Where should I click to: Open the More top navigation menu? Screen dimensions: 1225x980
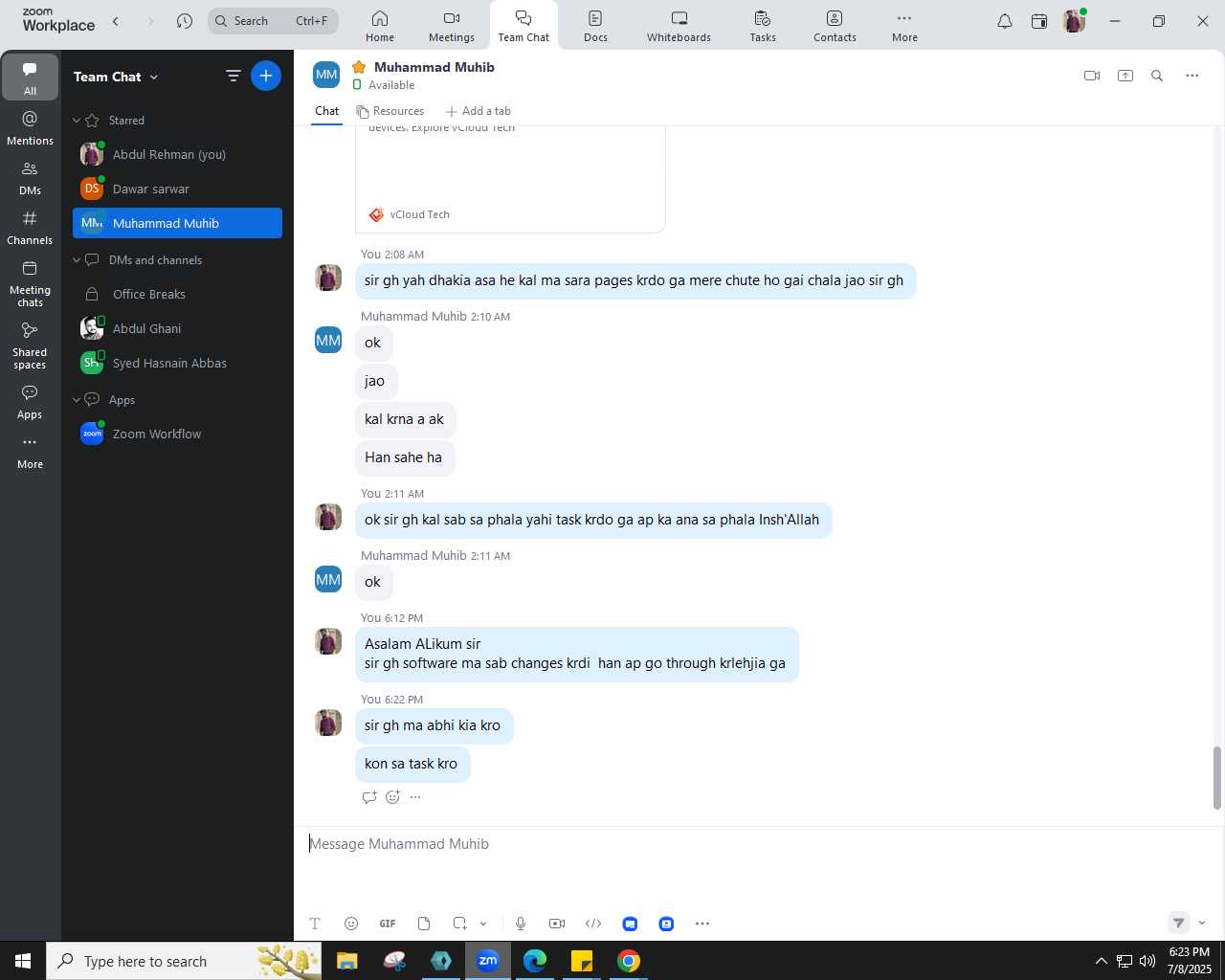click(x=904, y=26)
